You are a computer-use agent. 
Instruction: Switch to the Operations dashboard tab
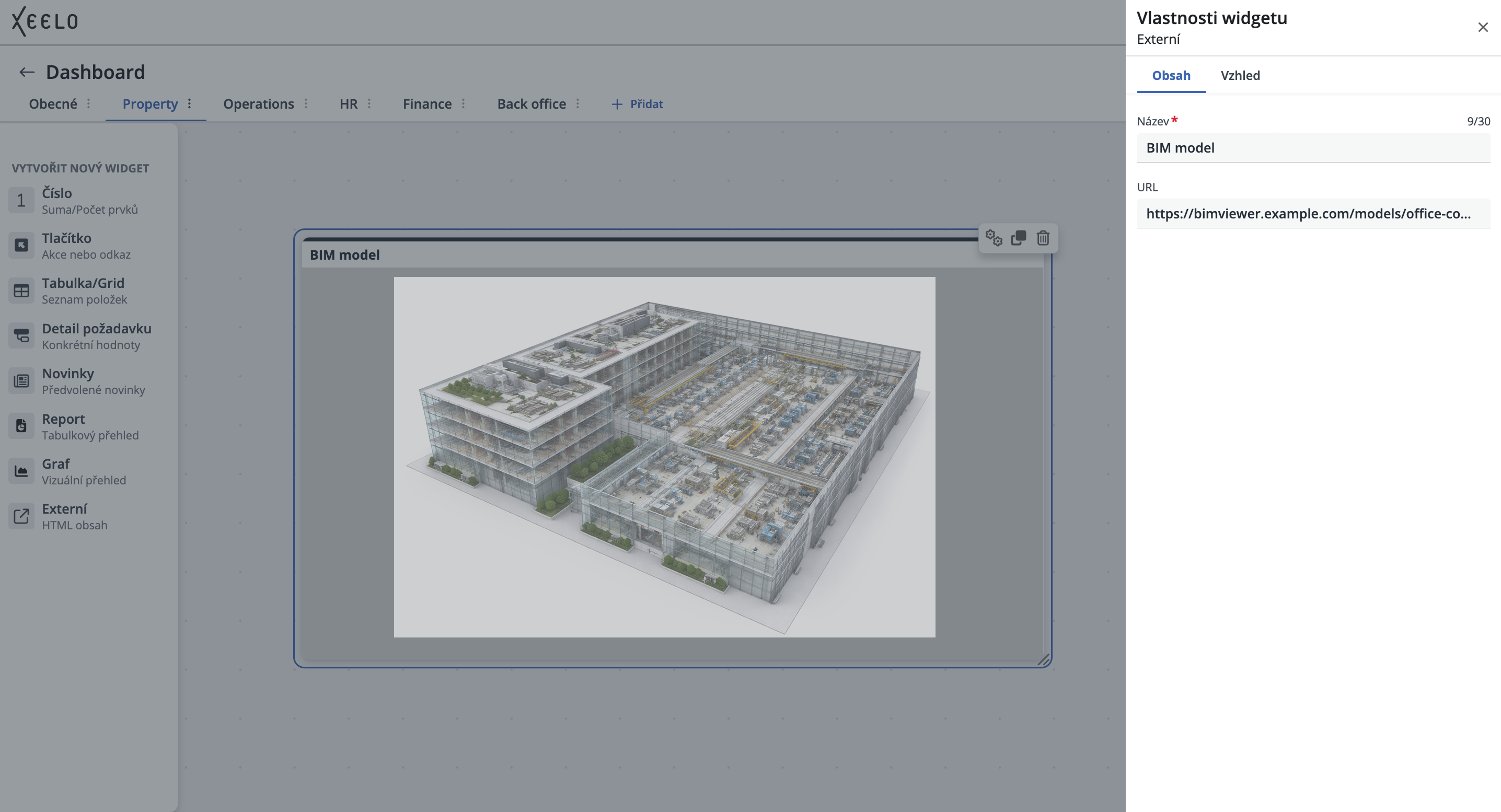[x=259, y=105]
